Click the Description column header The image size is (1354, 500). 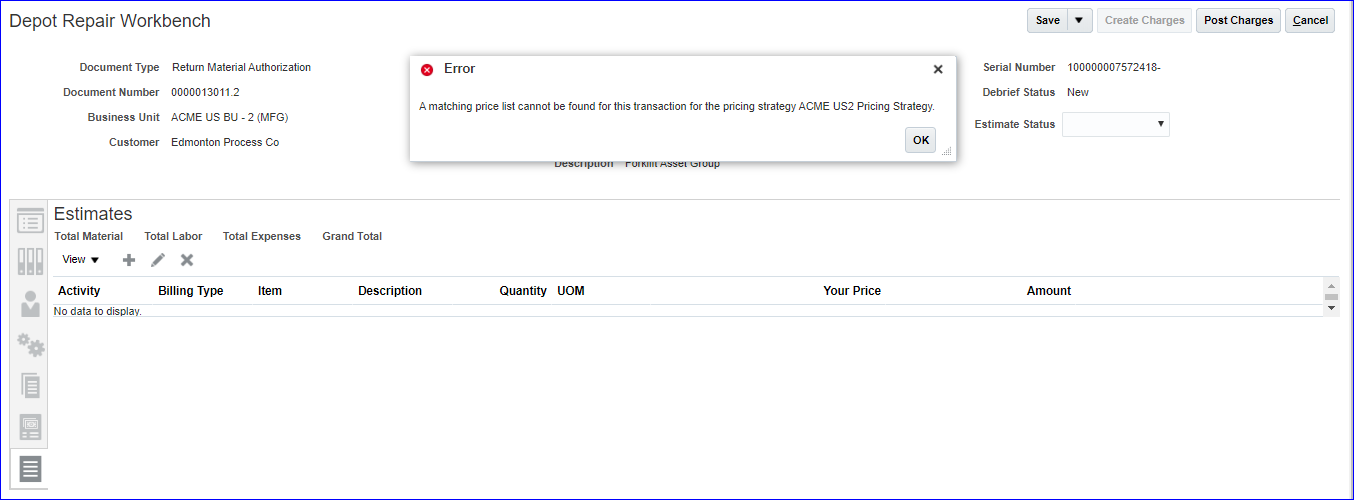390,291
